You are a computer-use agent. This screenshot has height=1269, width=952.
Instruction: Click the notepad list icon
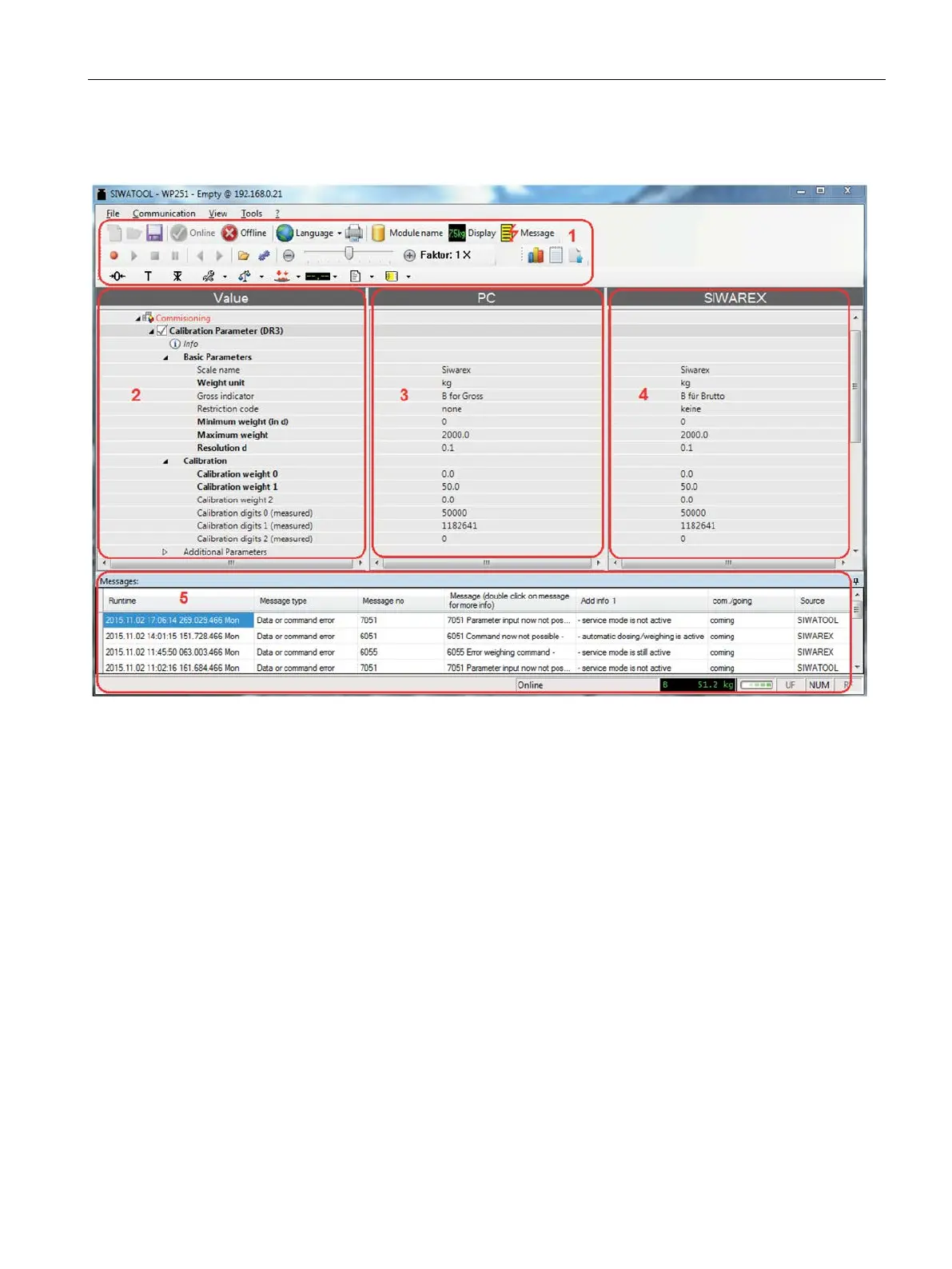(556, 255)
